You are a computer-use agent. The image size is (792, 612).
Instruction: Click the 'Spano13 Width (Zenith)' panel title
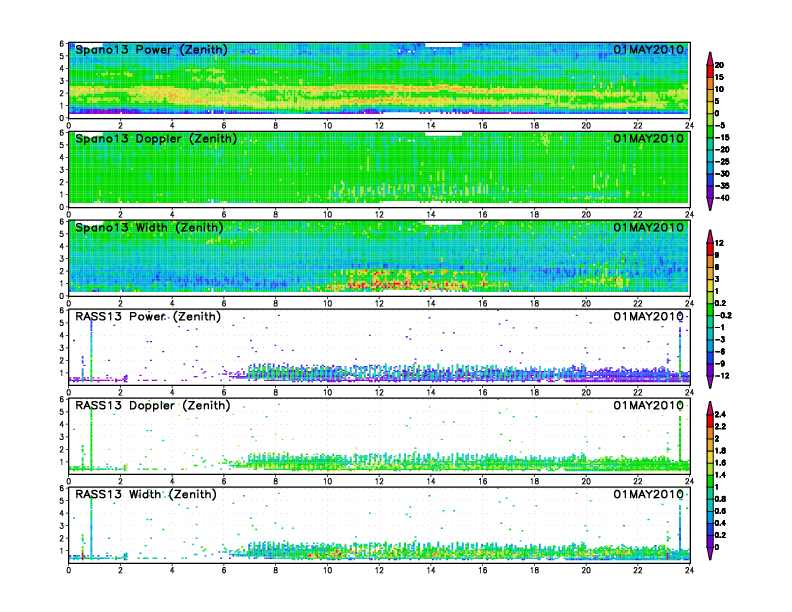click(x=150, y=228)
